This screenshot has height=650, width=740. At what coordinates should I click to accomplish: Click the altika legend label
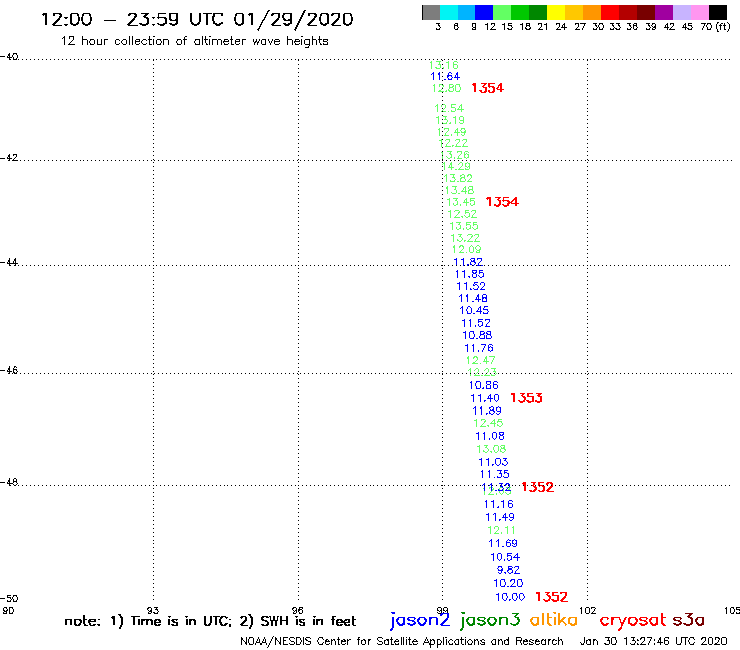[x=554, y=619]
